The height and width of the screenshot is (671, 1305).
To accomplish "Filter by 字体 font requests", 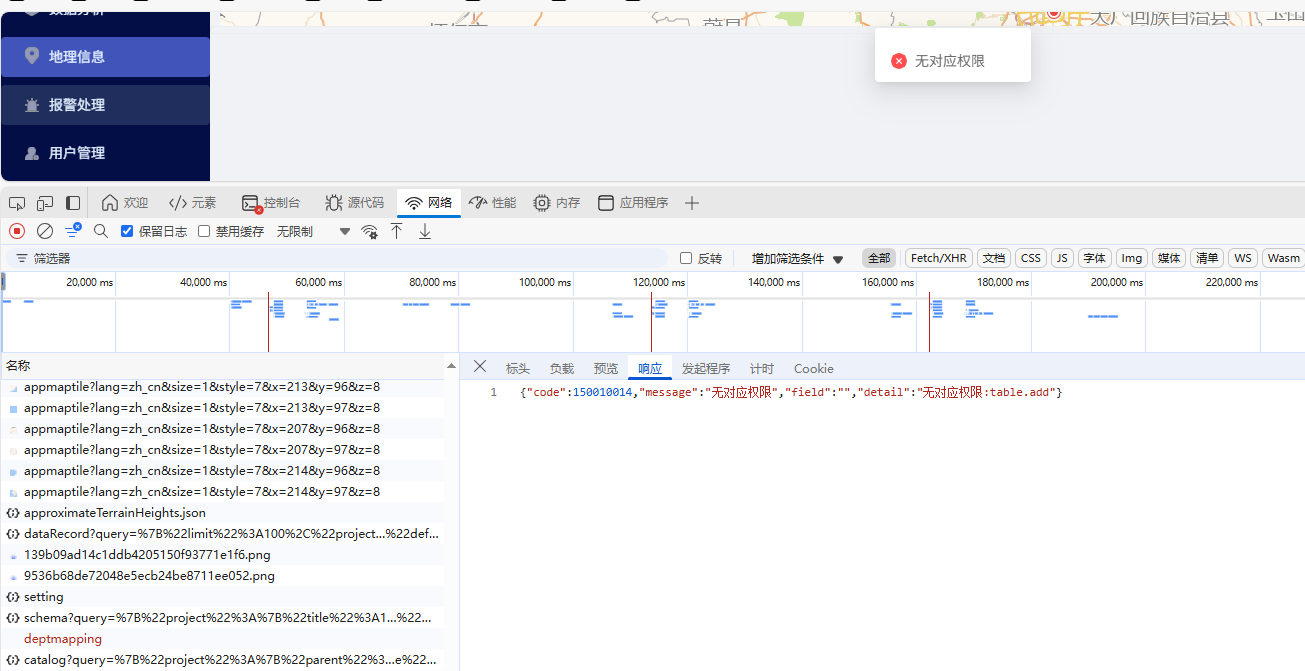I will click(x=1095, y=258).
